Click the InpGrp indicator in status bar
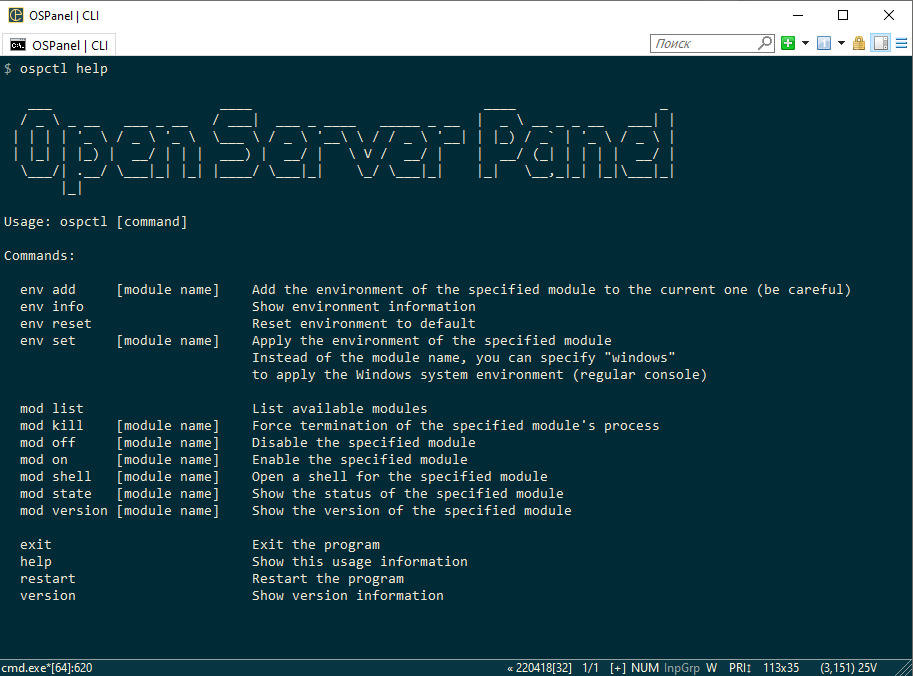 coord(681,667)
